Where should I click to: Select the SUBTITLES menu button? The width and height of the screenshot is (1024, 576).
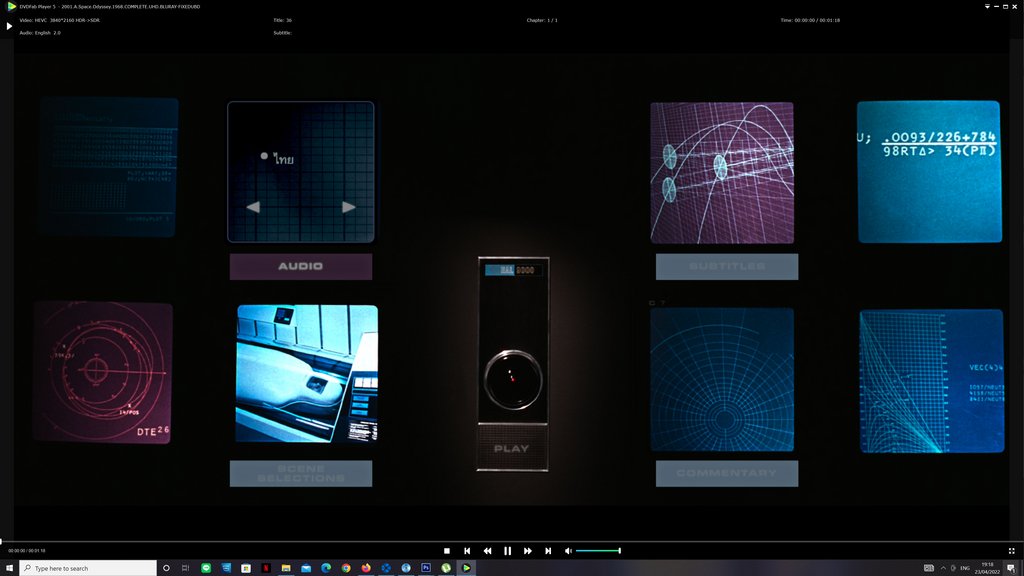(727, 266)
